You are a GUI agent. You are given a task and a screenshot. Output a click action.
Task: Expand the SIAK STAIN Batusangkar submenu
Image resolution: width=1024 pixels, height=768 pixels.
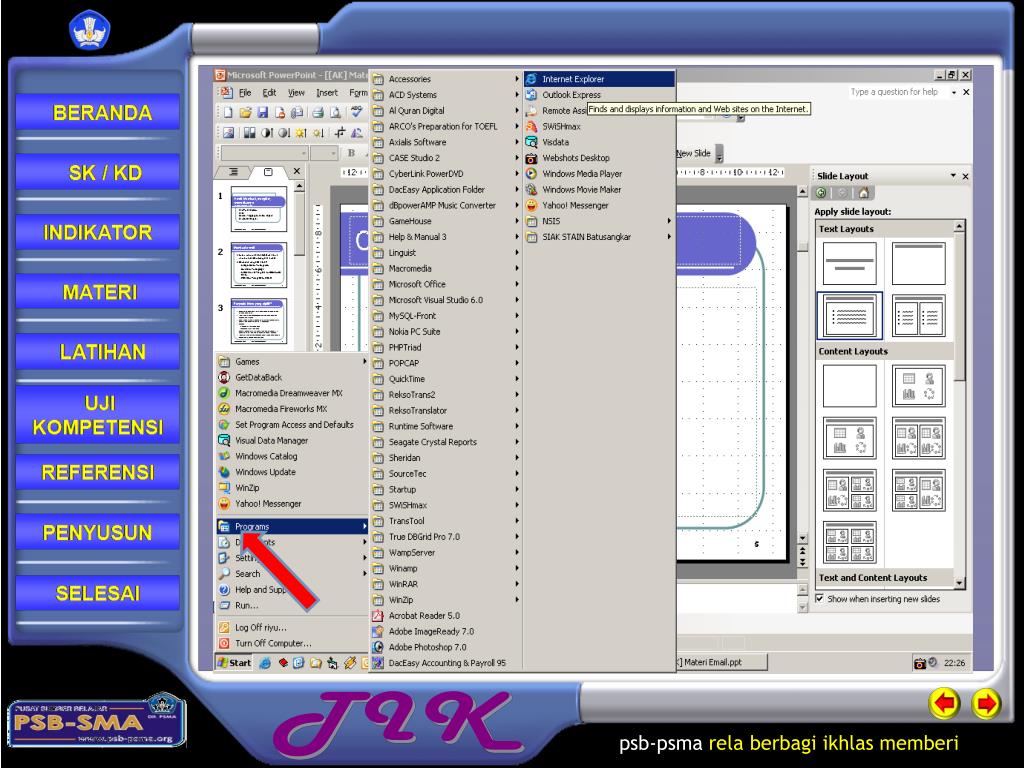click(x=599, y=236)
